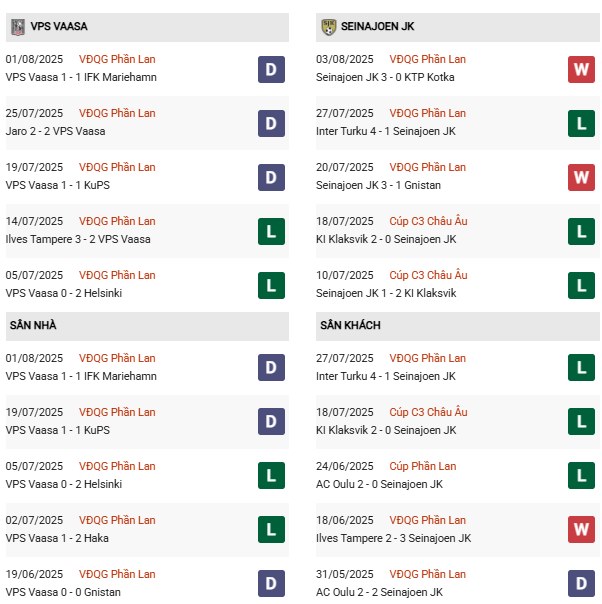This screenshot has width=602, height=604.
Task: Open match VPS Vaasa 0 - 0 Gnistan
Action: 63,592
